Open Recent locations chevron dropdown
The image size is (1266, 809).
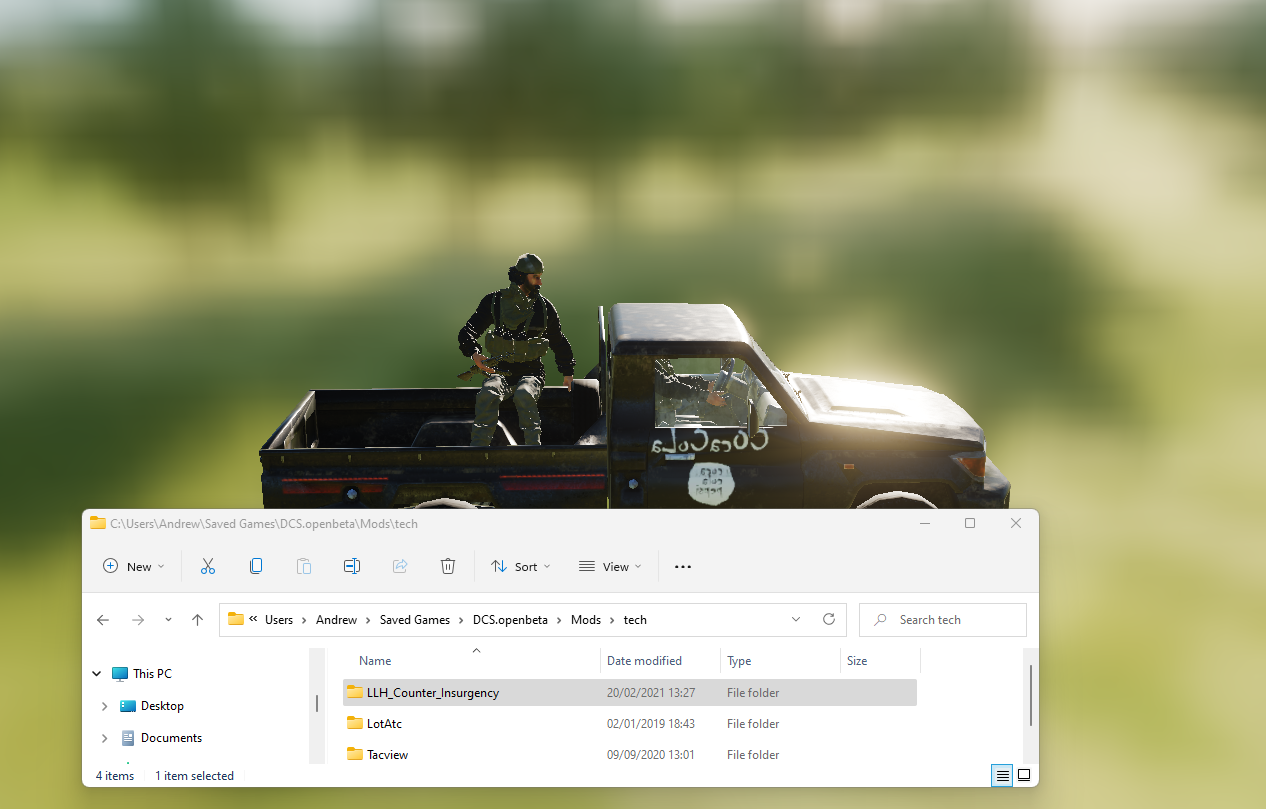tap(168, 620)
